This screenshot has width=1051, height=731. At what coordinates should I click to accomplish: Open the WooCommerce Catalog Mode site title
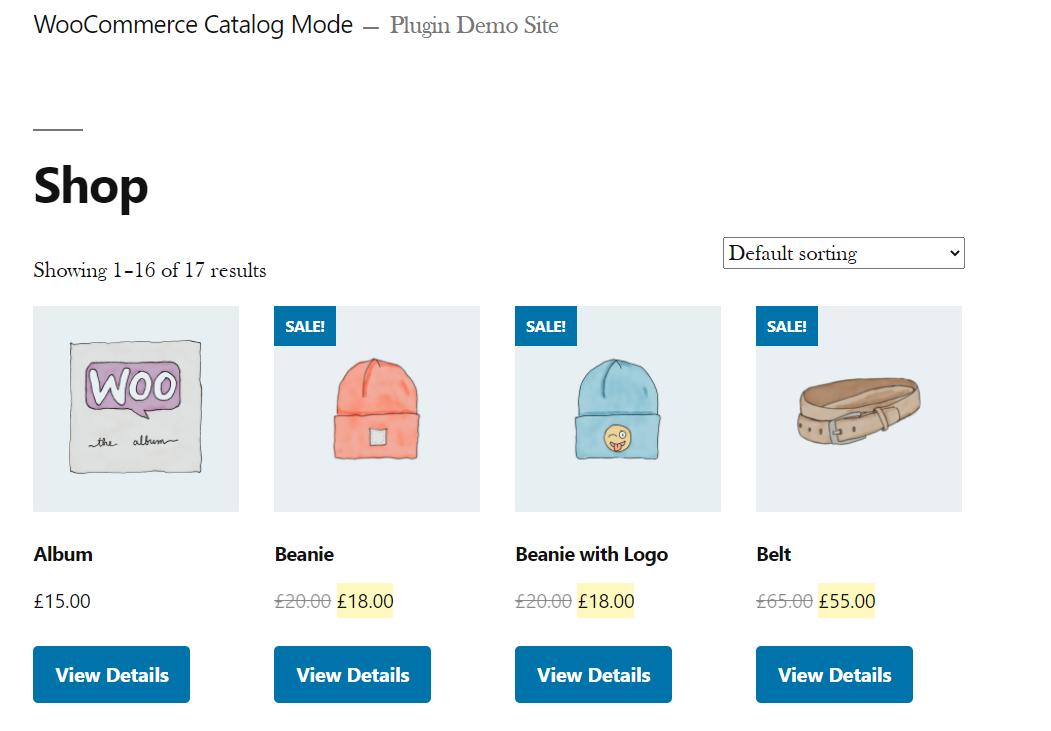[193, 24]
